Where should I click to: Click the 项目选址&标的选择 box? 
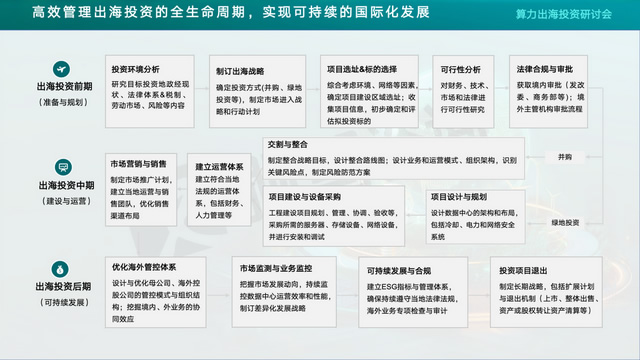pos(369,91)
